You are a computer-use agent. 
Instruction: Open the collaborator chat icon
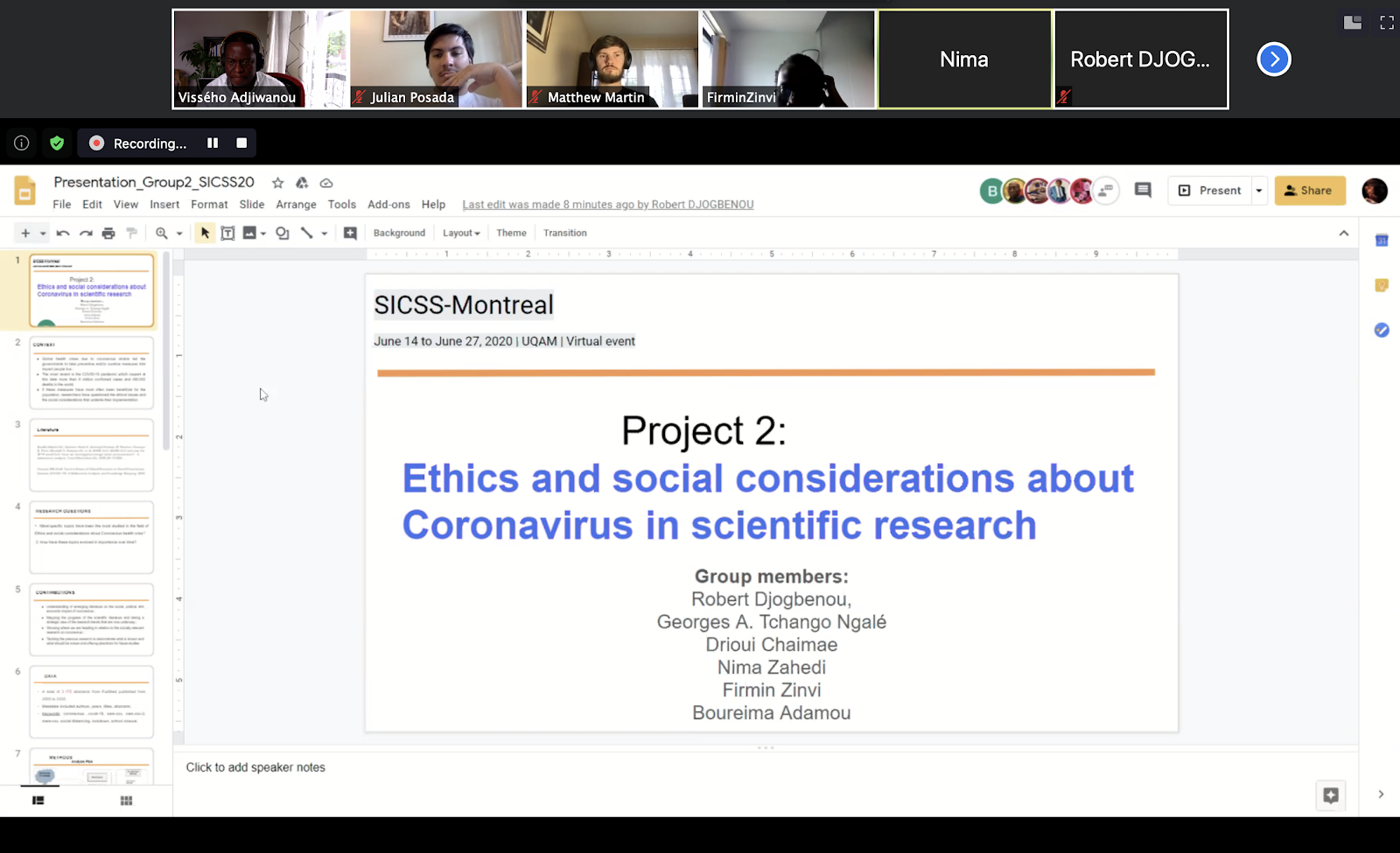1107,190
